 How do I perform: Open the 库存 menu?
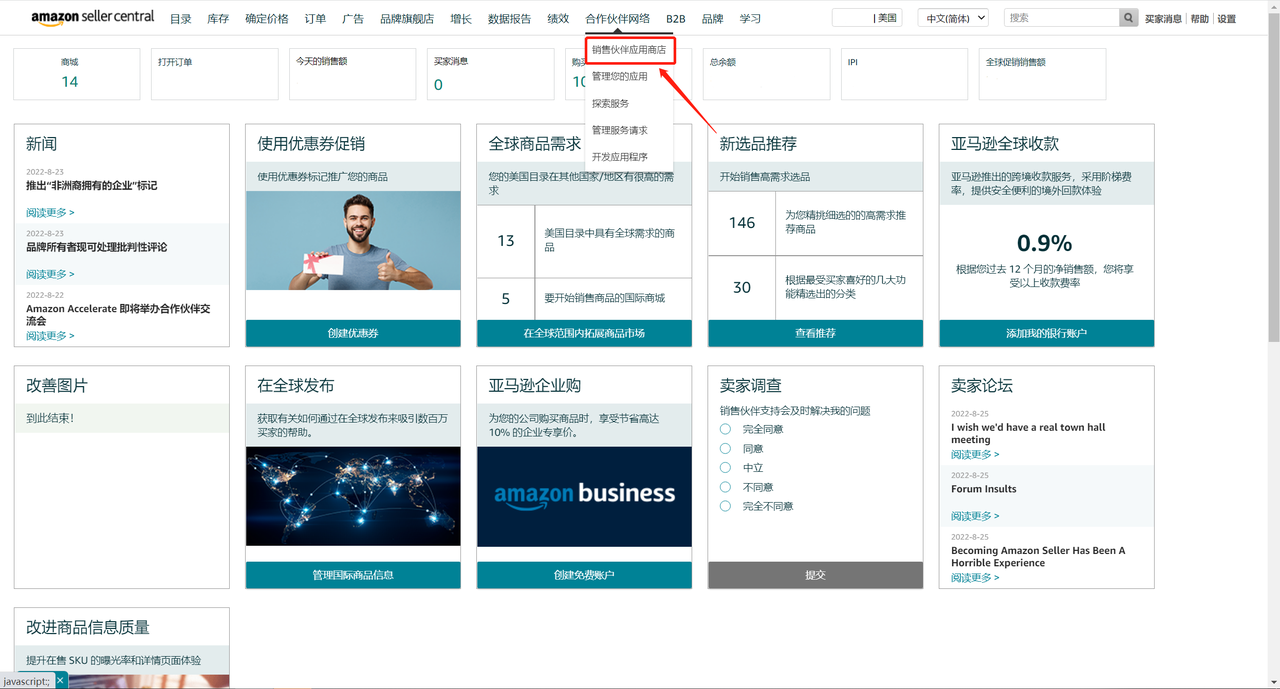[x=218, y=19]
